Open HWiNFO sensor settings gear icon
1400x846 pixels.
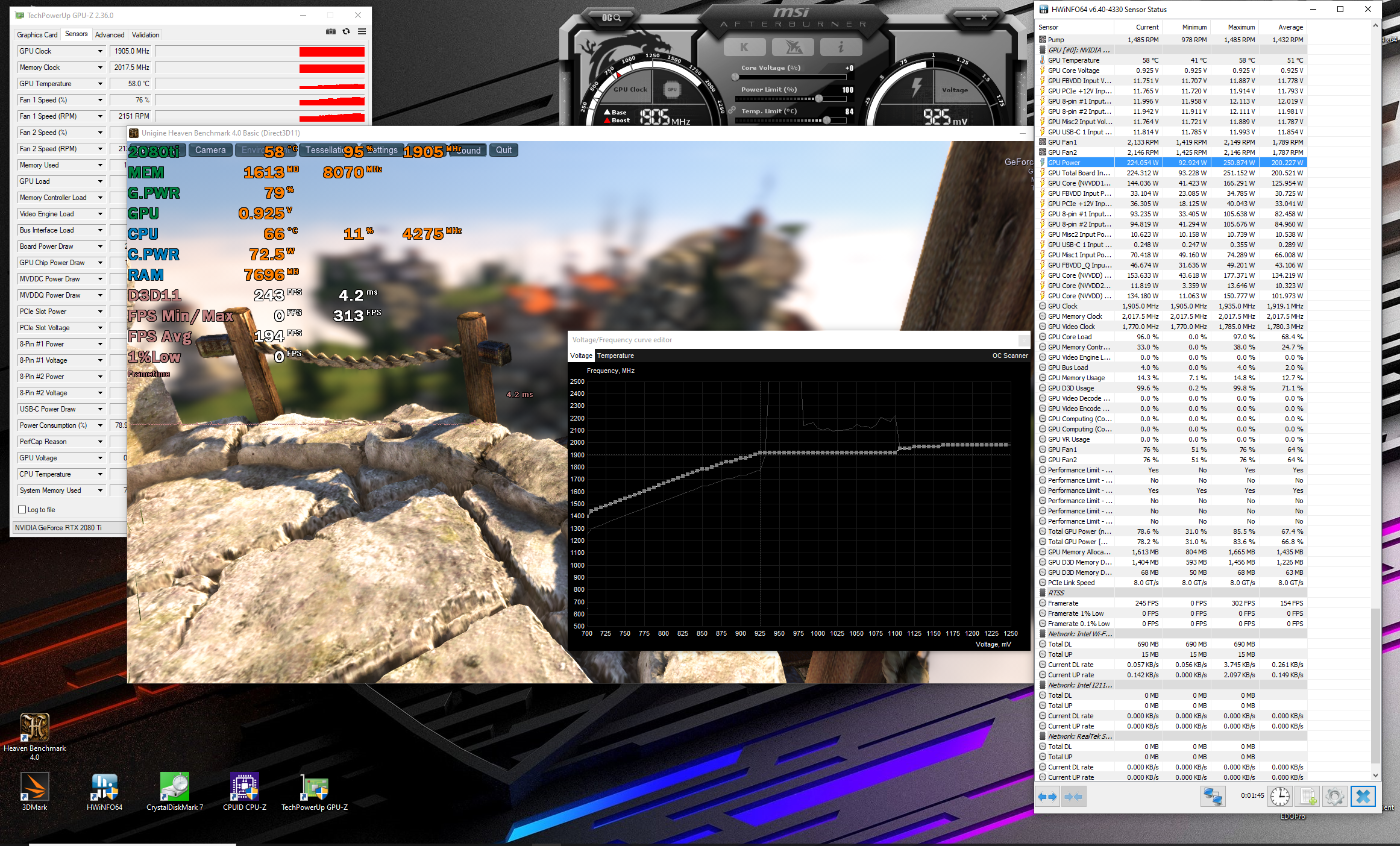click(x=1334, y=797)
